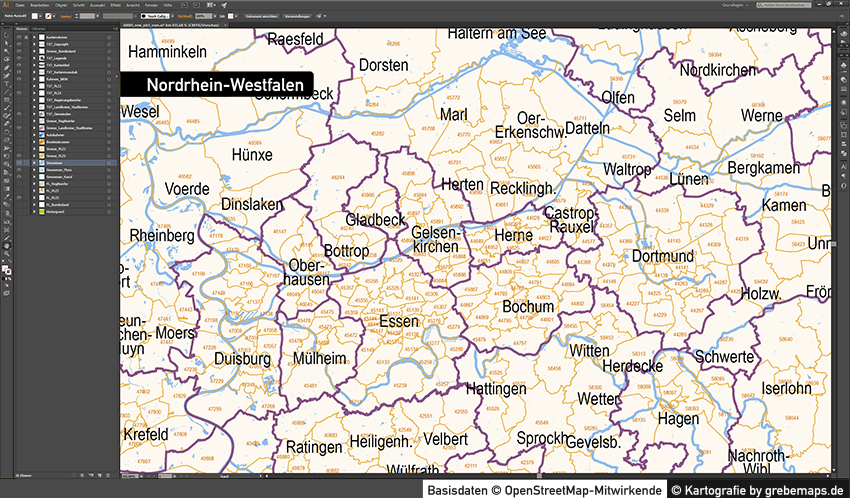Toggle visibility of the Gewasser layer
Viewport: 850px width, 498px height.
[x=18, y=162]
